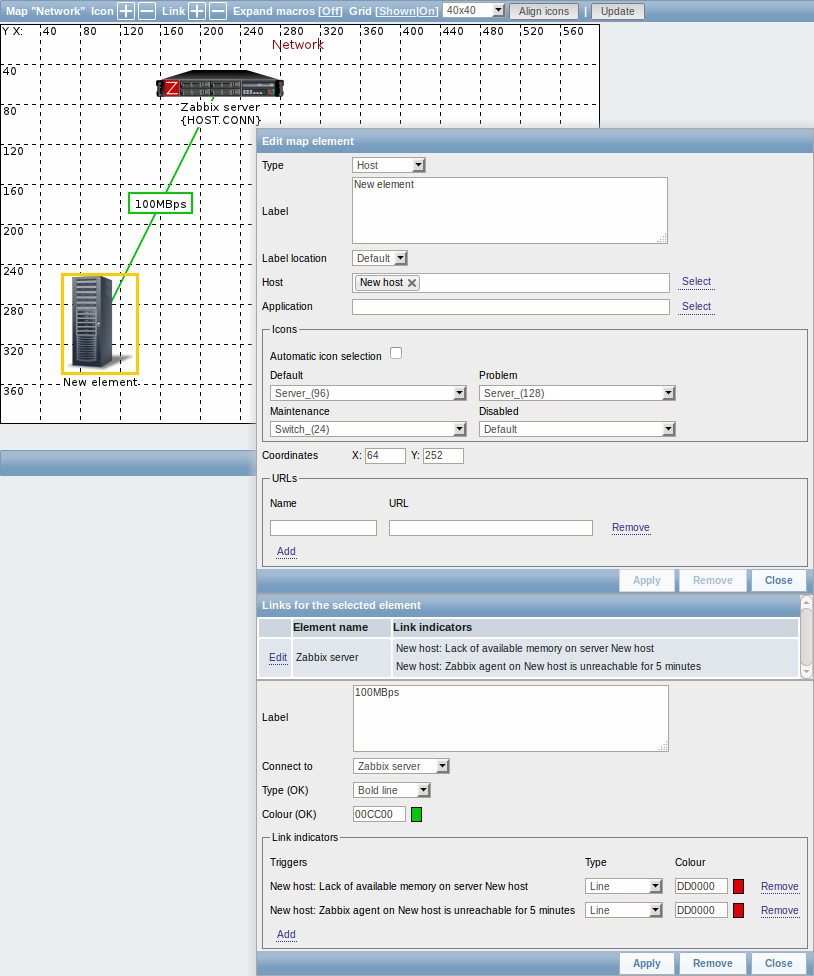Click the Colour (OK) hex field 00CC00
This screenshot has height=976, width=814.
(379, 814)
